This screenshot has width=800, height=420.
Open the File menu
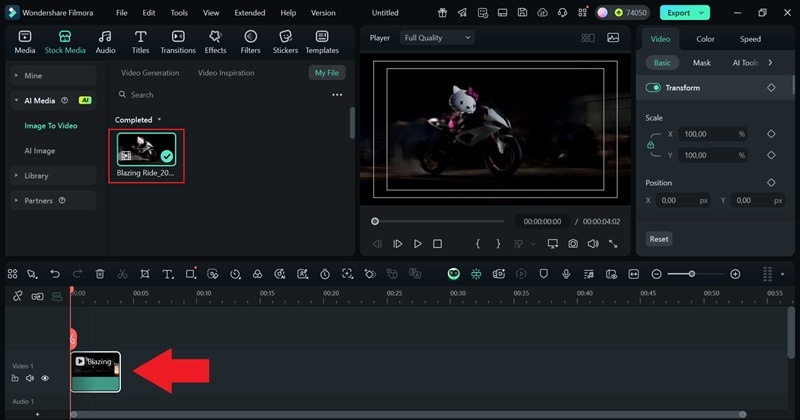[121, 13]
